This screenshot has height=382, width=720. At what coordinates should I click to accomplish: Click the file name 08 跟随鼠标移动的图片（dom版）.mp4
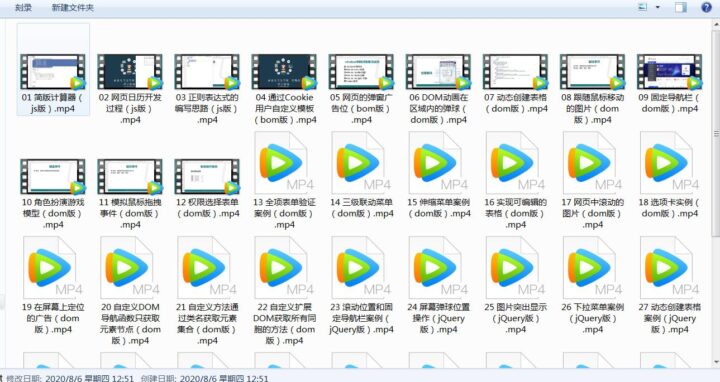(593, 109)
